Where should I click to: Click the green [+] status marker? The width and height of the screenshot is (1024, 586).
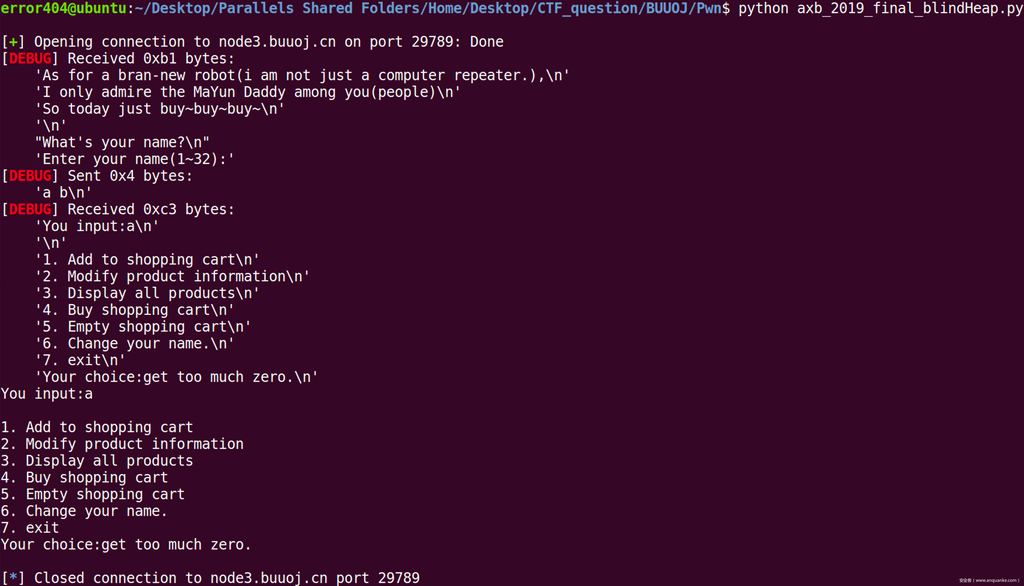pyautogui.click(x=13, y=42)
